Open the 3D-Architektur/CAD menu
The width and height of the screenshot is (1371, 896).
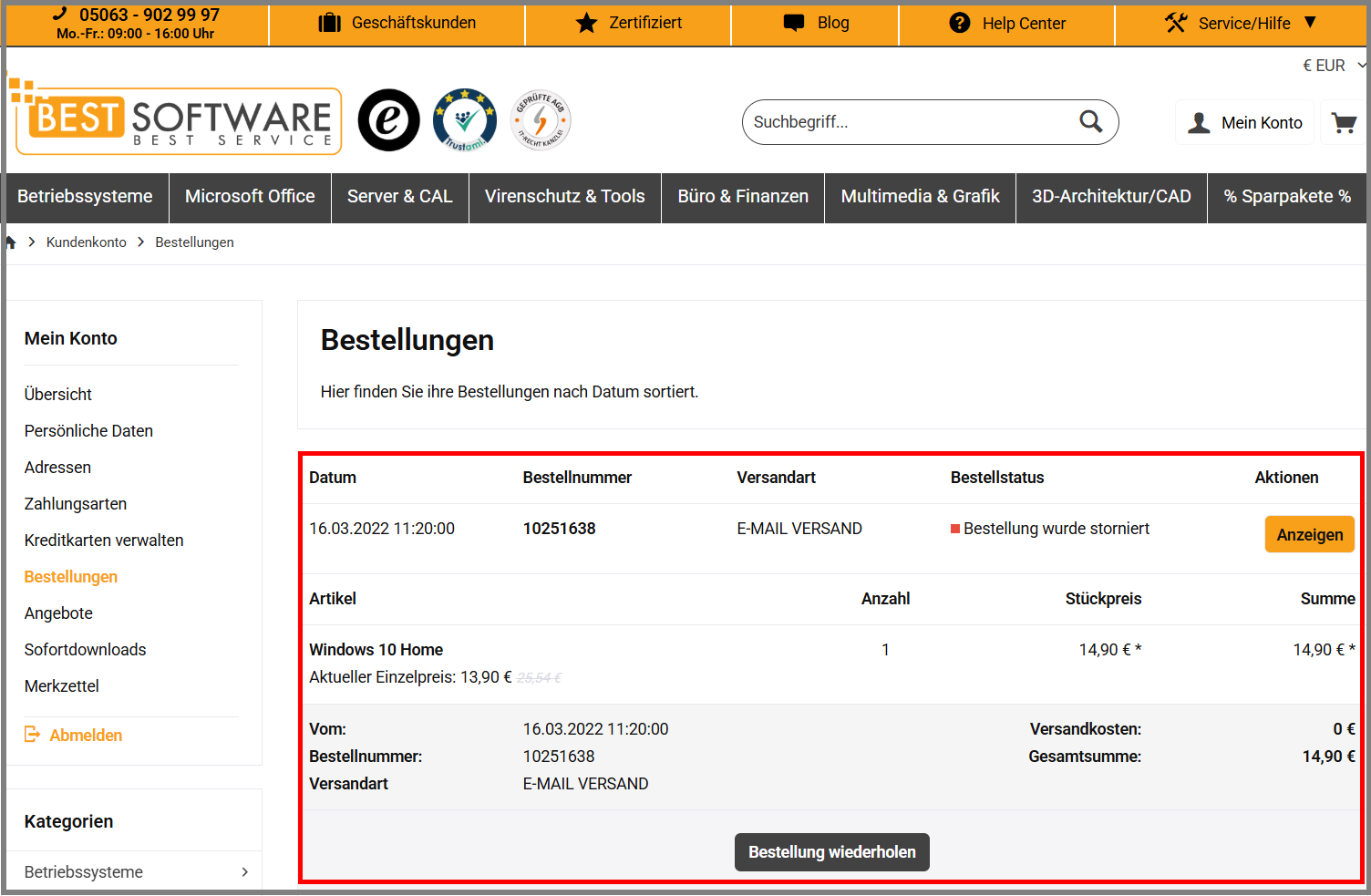coord(1111,197)
